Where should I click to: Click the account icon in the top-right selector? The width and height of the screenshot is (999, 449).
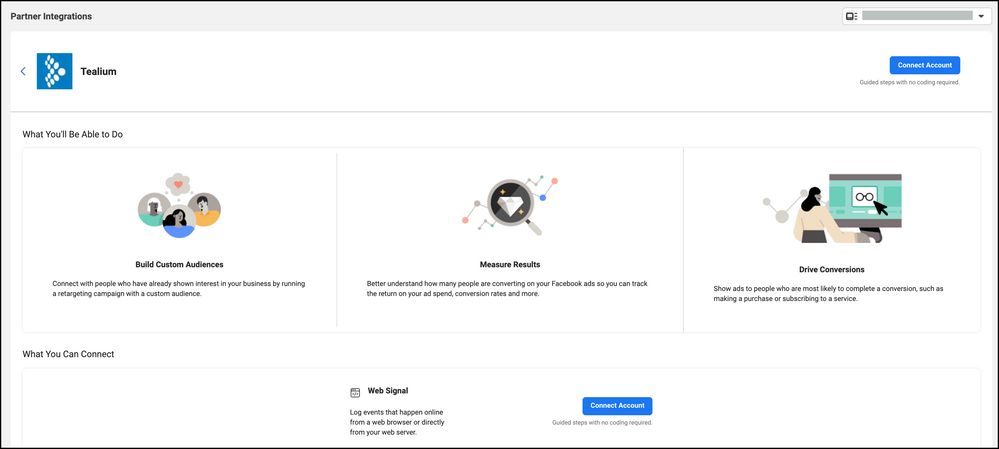tap(851, 16)
